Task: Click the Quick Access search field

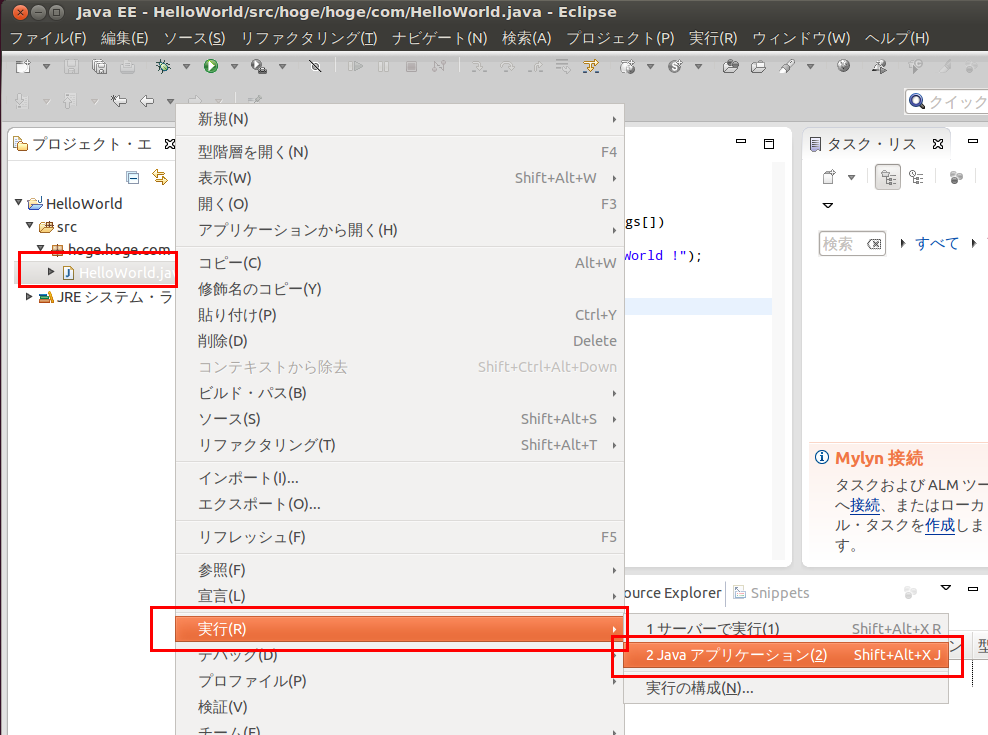Action: pyautogui.click(x=946, y=101)
